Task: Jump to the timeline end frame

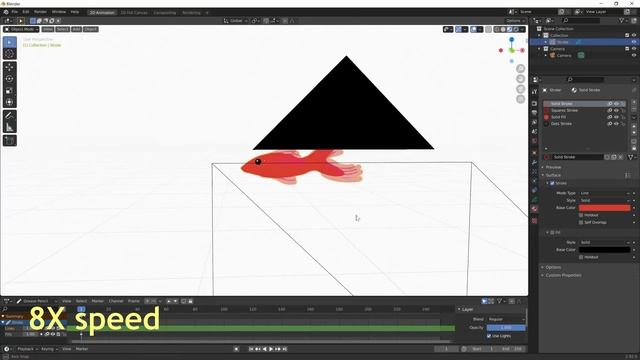Action: pos(284,349)
